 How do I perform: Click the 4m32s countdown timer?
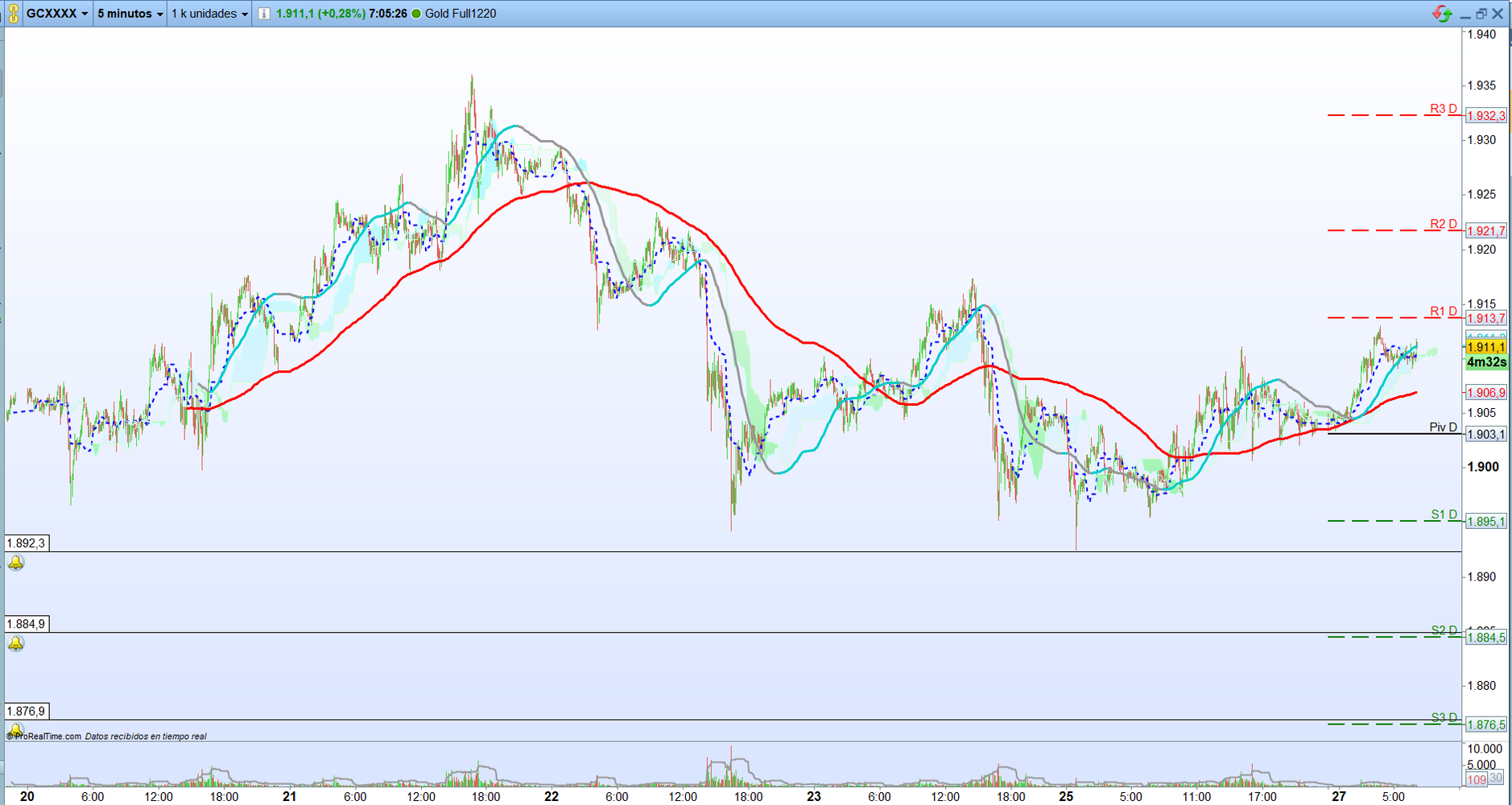point(1486,362)
